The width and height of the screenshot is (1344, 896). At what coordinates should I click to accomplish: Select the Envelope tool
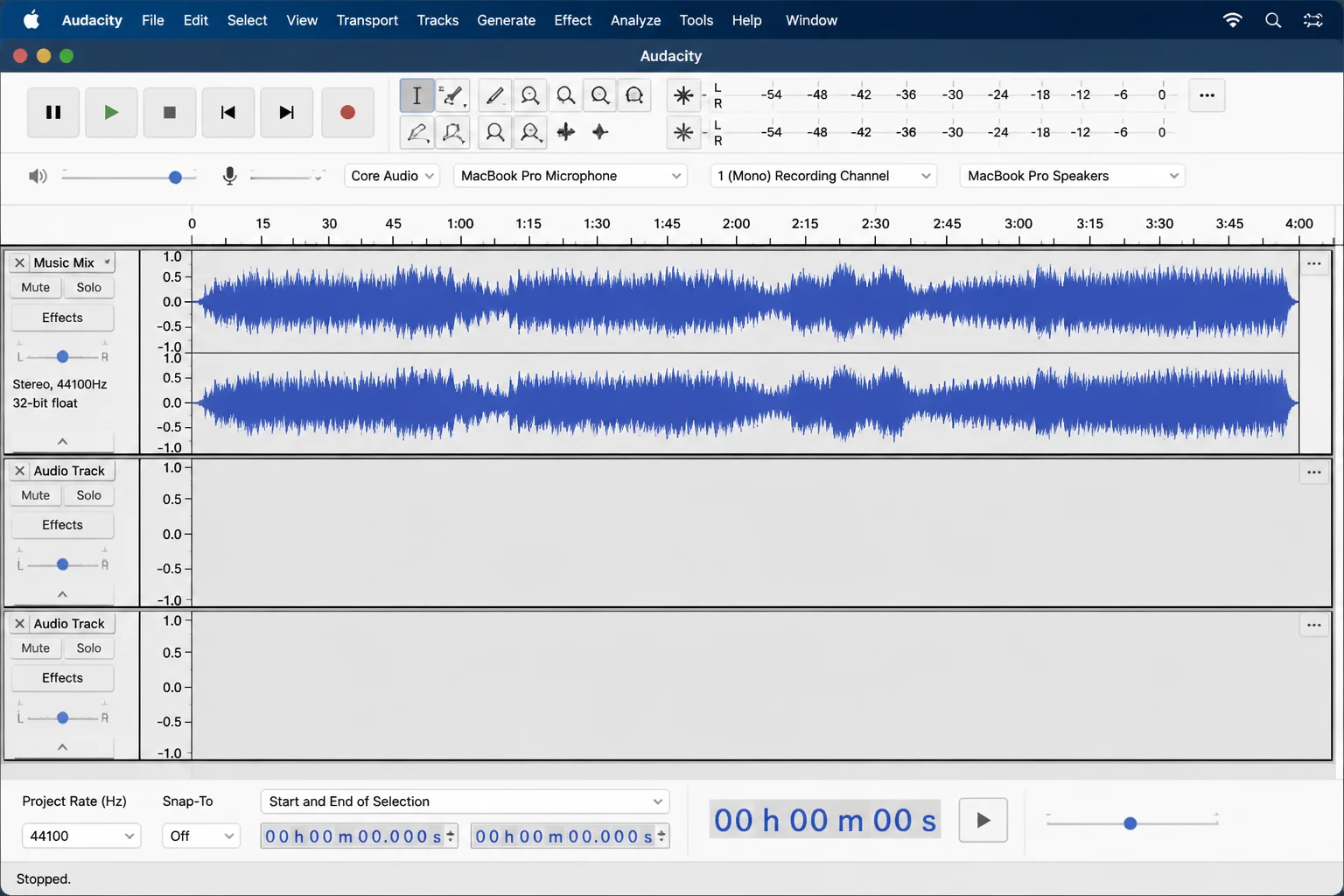452,95
